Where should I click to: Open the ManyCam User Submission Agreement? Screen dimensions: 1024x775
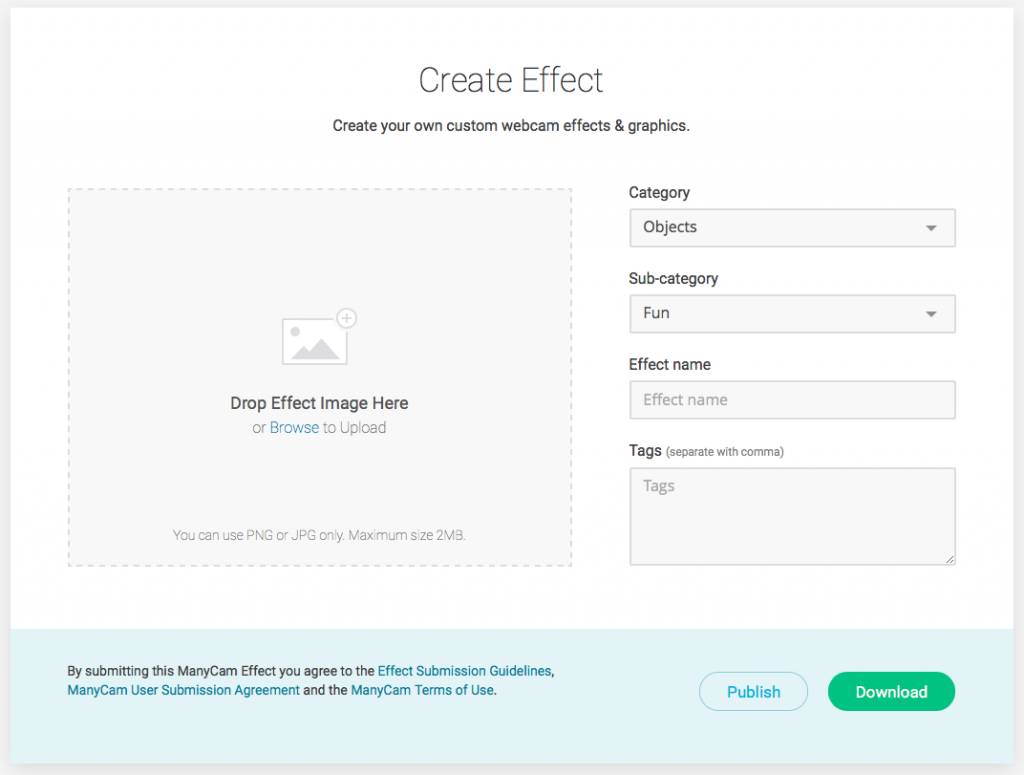coord(183,690)
